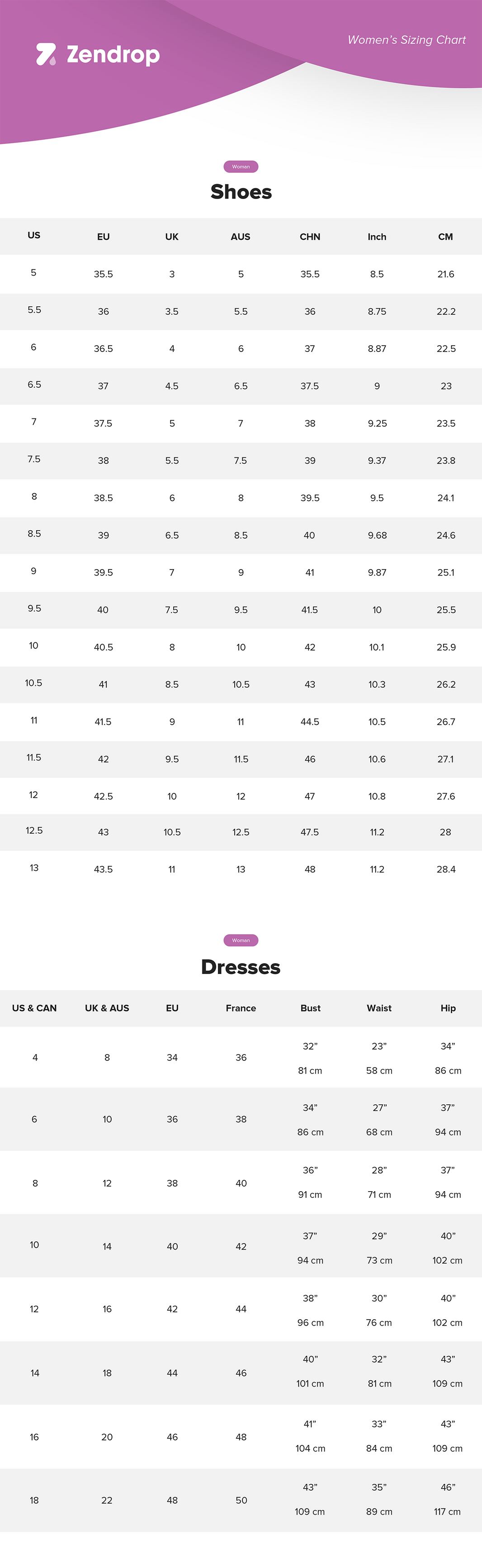Click the Hip column header
The width and height of the screenshot is (482, 1568).
click(448, 1008)
